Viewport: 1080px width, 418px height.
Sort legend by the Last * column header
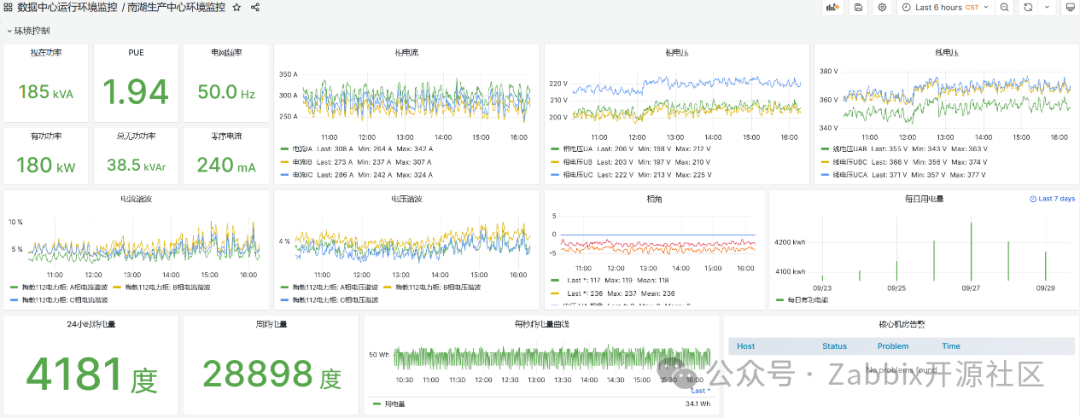tap(700, 390)
